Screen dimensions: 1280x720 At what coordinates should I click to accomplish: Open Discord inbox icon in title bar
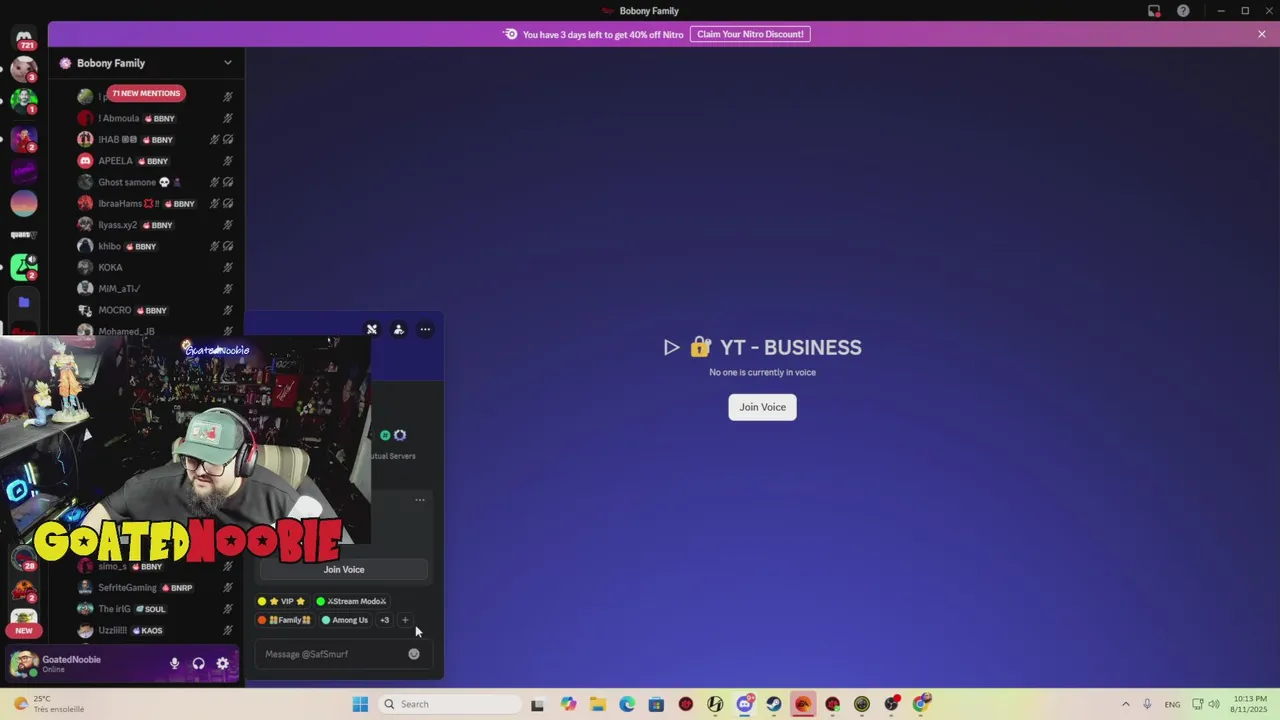[x=1154, y=11]
